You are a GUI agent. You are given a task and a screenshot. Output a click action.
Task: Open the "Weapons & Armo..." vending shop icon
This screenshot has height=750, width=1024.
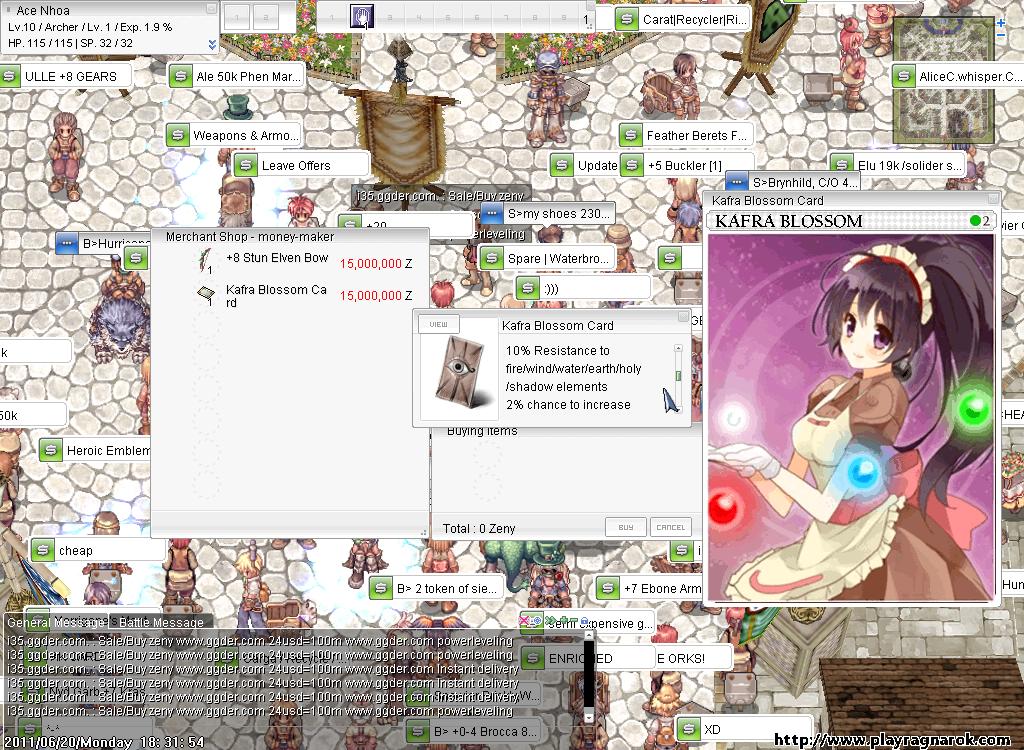pos(177,135)
